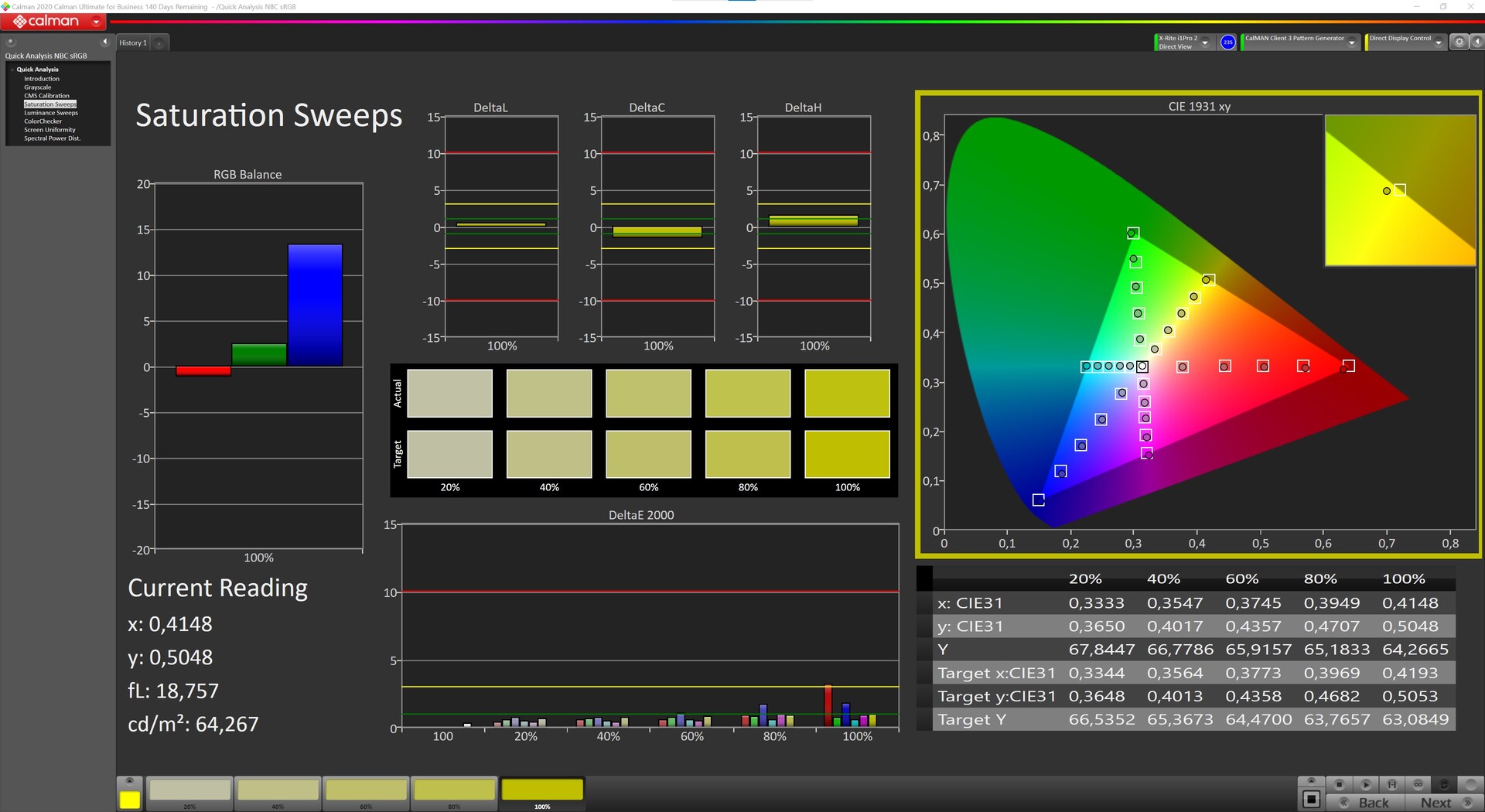Click the 64,2665 Y value cell
This screenshot has width=1485, height=812.
pos(1415,649)
